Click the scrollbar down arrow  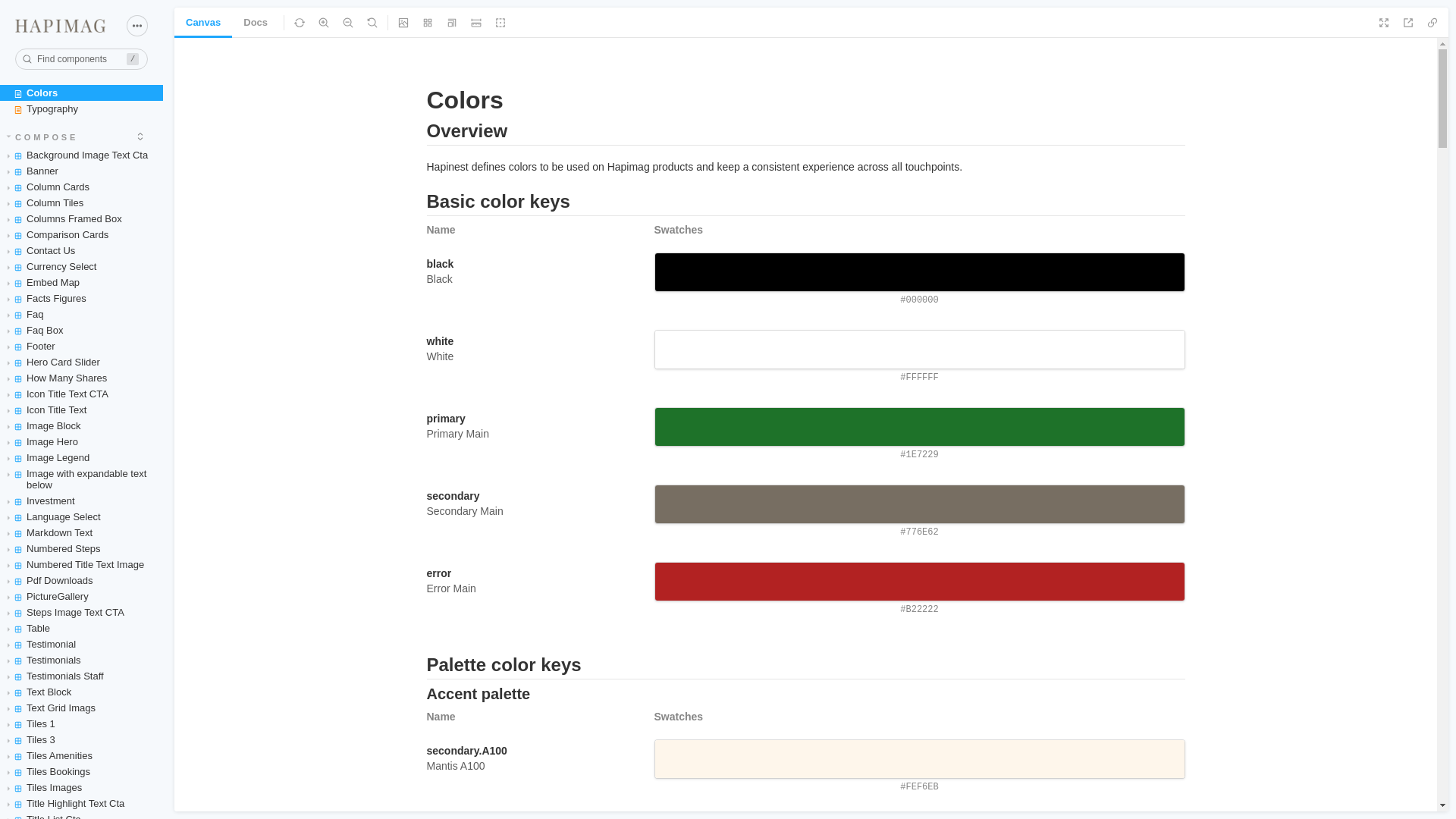tap(1442, 805)
